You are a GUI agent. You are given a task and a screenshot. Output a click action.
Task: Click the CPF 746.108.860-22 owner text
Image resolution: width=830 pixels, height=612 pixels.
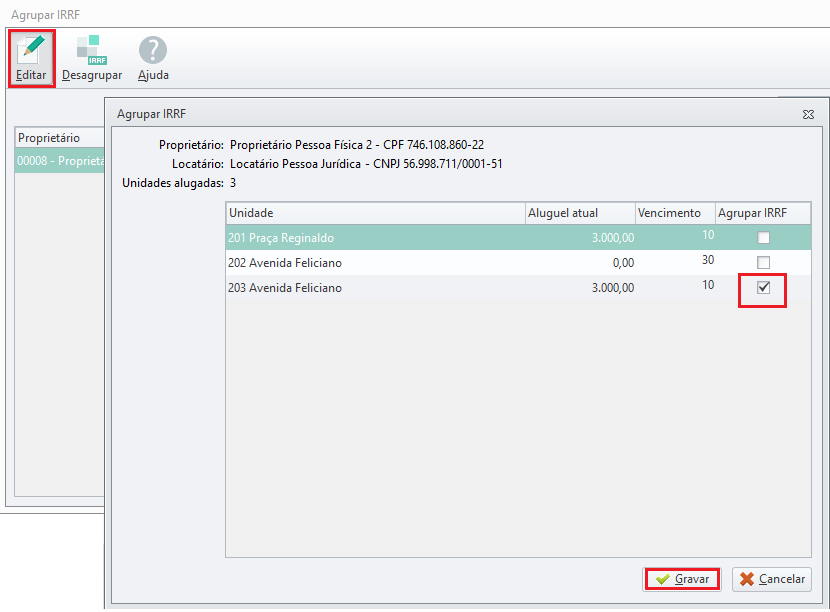[434, 145]
